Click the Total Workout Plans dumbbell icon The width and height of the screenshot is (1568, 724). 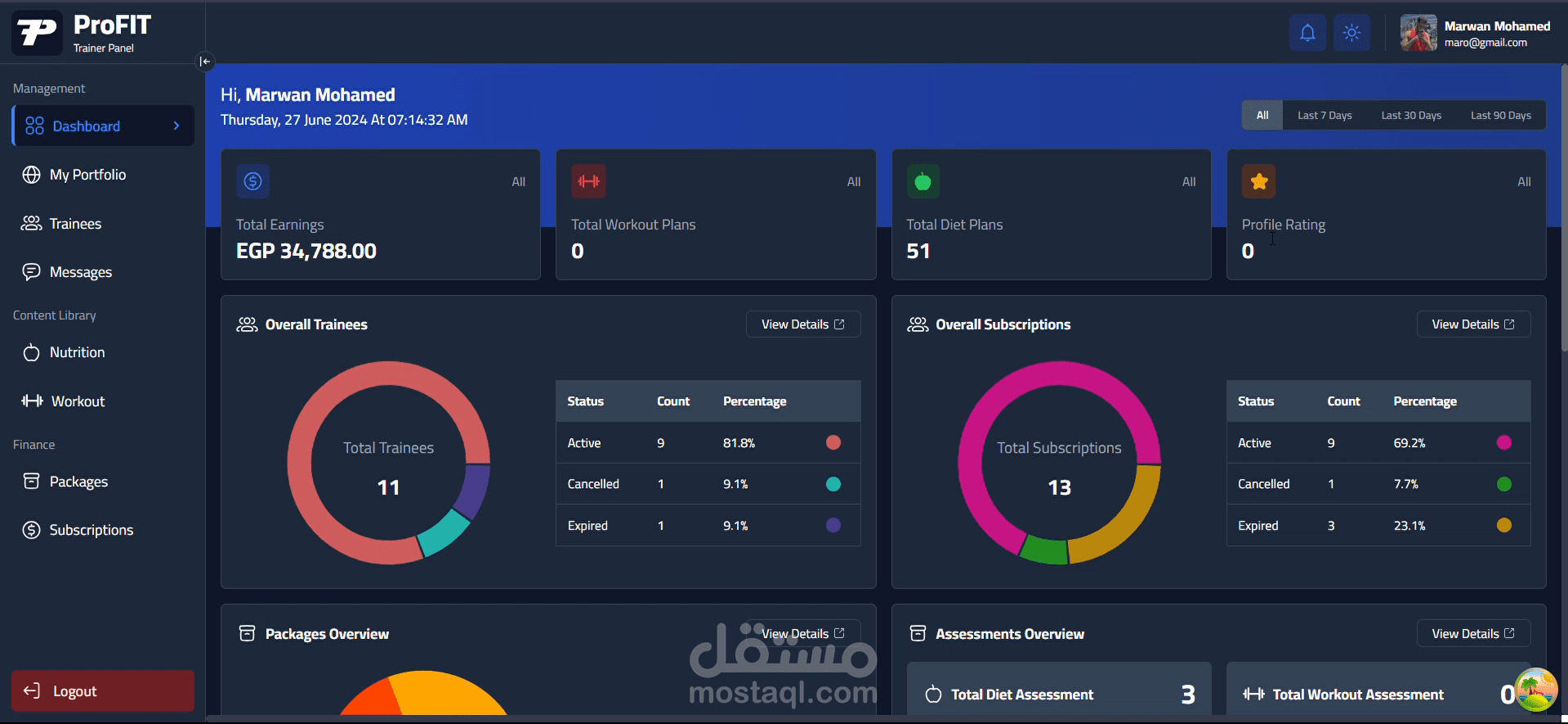(588, 181)
